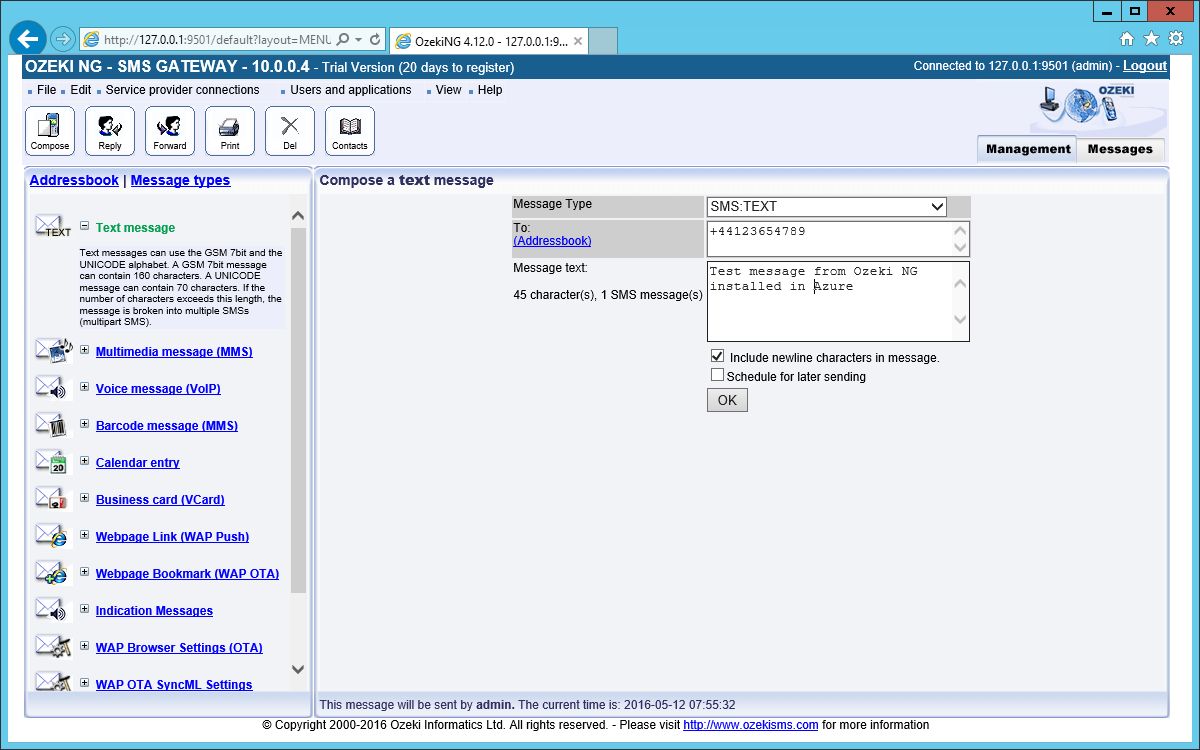Click the Print toolbar icon
The image size is (1200, 750).
click(x=230, y=131)
